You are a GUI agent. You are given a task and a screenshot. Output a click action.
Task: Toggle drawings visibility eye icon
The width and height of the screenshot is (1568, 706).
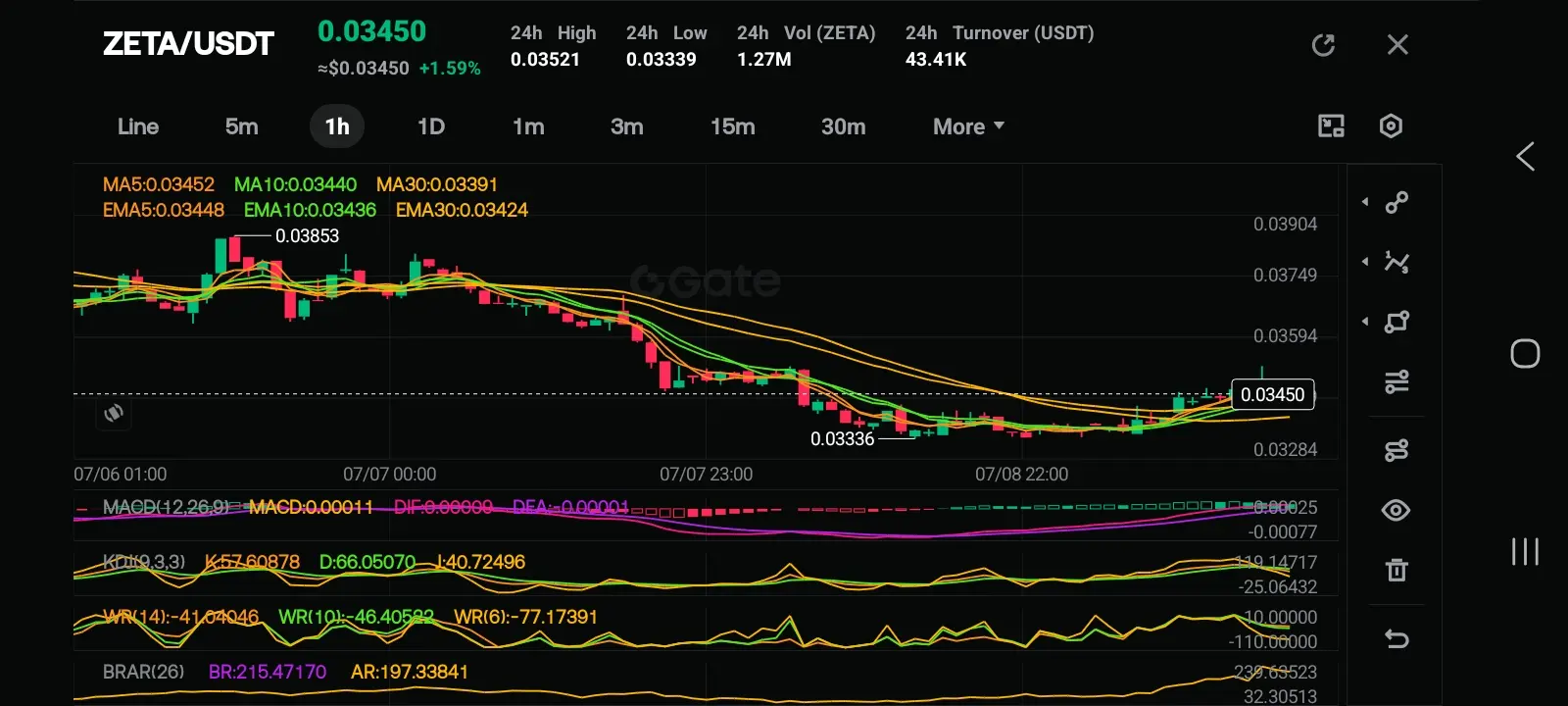coord(1396,510)
